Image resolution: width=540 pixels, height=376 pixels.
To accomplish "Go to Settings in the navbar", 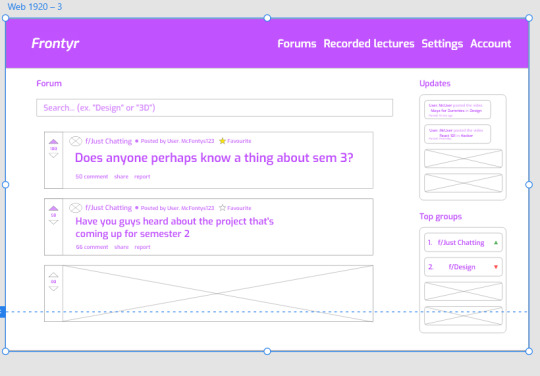I will pyautogui.click(x=442, y=44).
